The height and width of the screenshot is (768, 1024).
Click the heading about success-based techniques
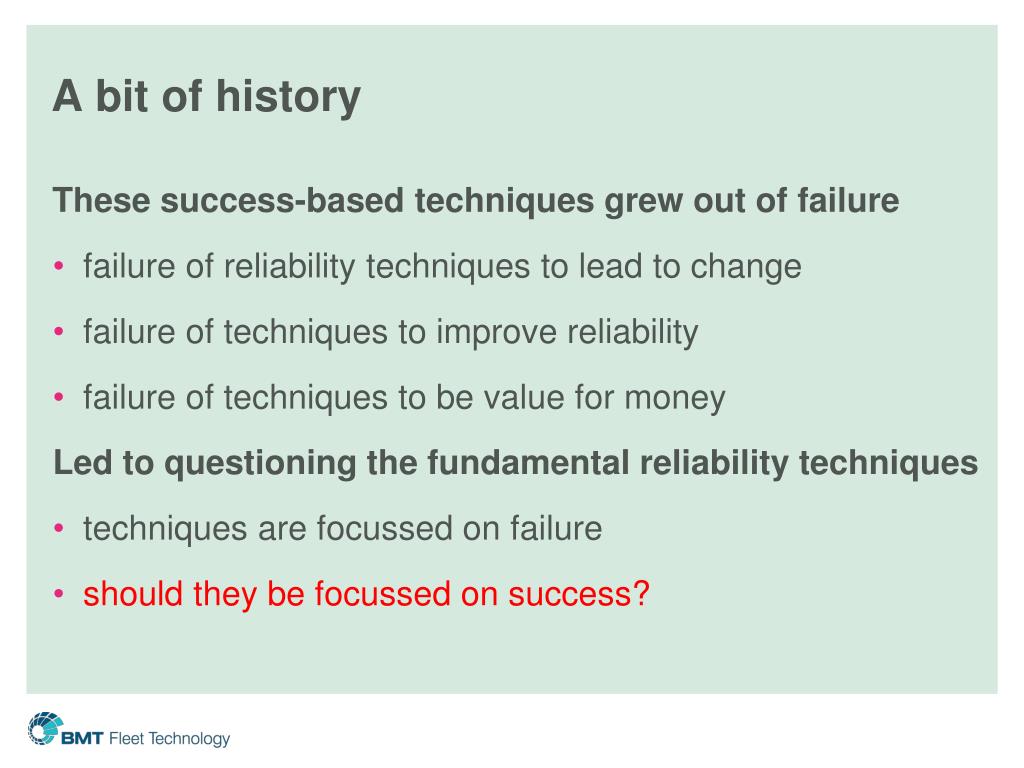(475, 200)
